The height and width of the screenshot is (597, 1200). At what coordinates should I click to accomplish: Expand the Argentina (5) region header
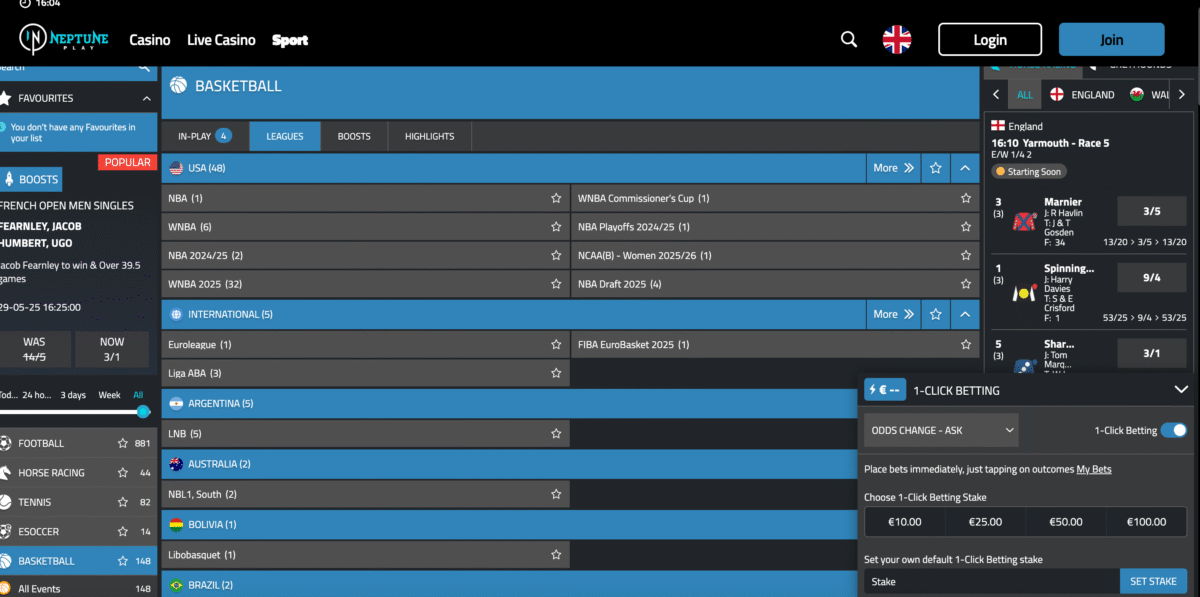pyautogui.click(x=510, y=404)
